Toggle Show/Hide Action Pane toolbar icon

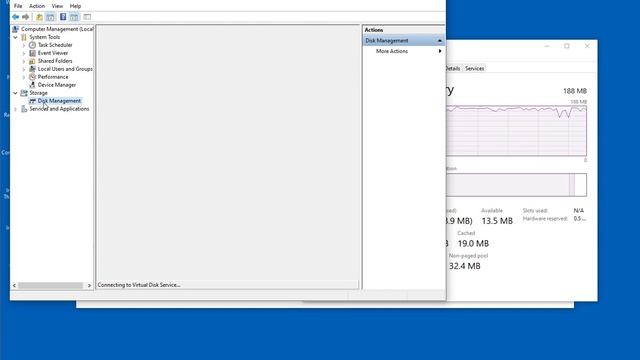click(74, 17)
